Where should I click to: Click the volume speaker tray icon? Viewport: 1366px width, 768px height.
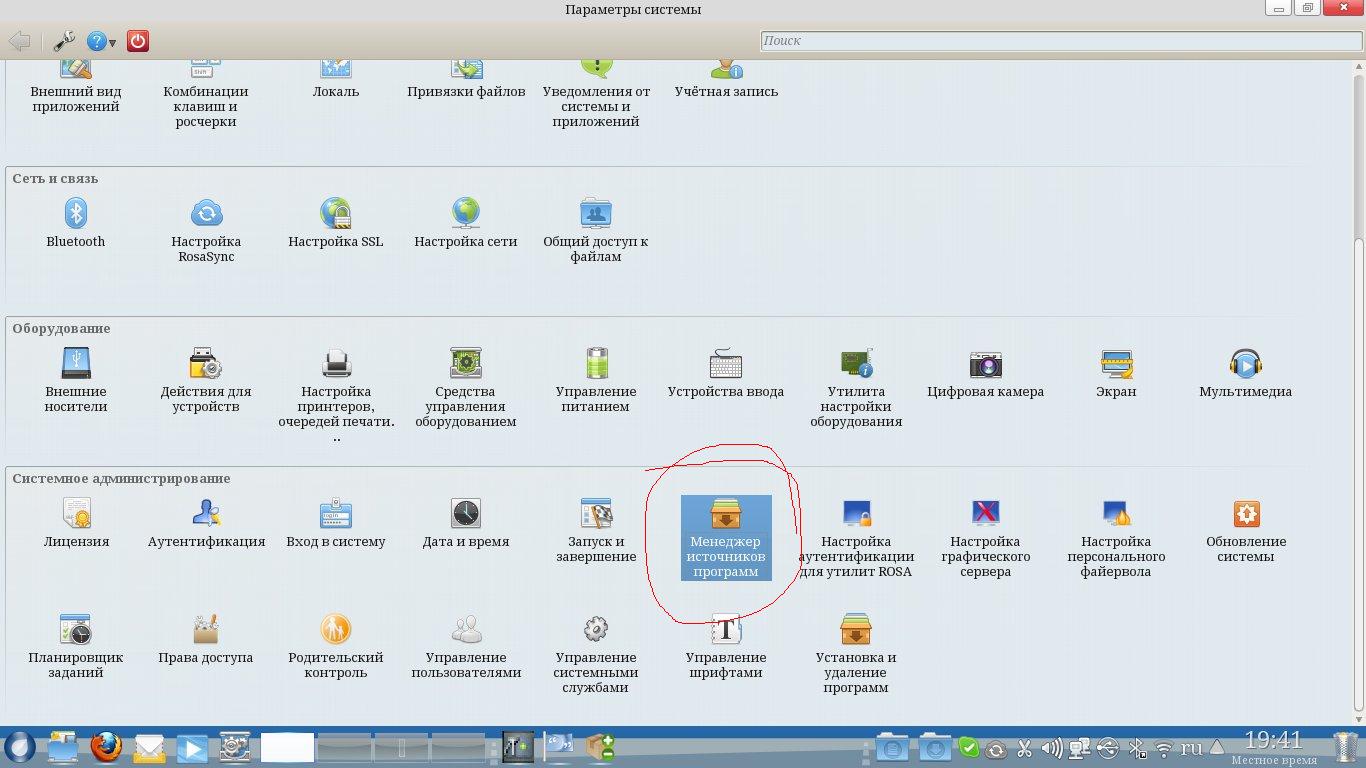click(1051, 748)
